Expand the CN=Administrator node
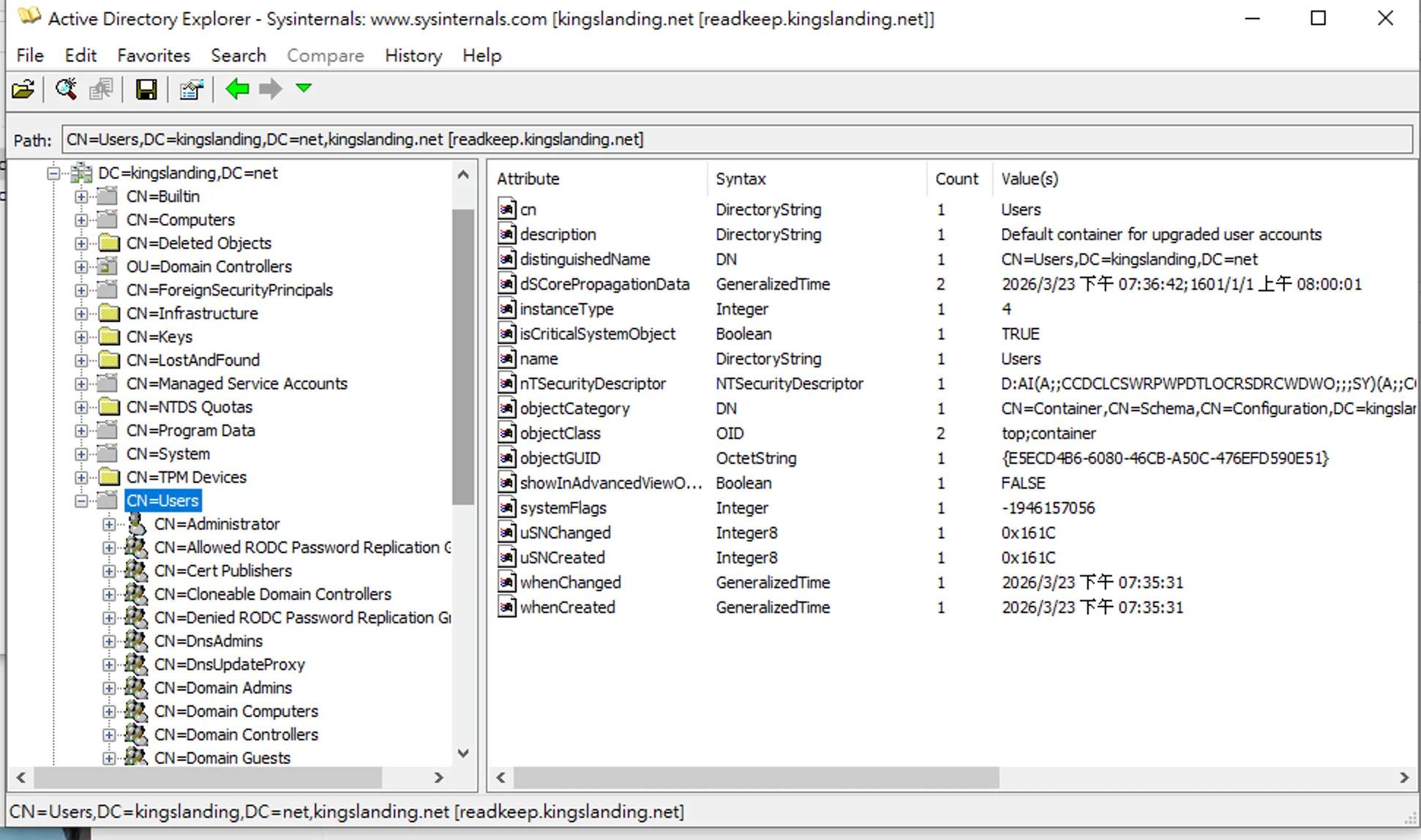 pyautogui.click(x=109, y=525)
